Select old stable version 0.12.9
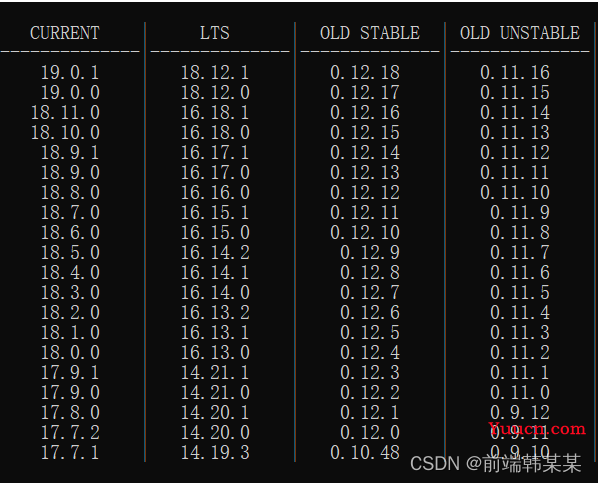This screenshot has height=483, width=598. coord(370,253)
